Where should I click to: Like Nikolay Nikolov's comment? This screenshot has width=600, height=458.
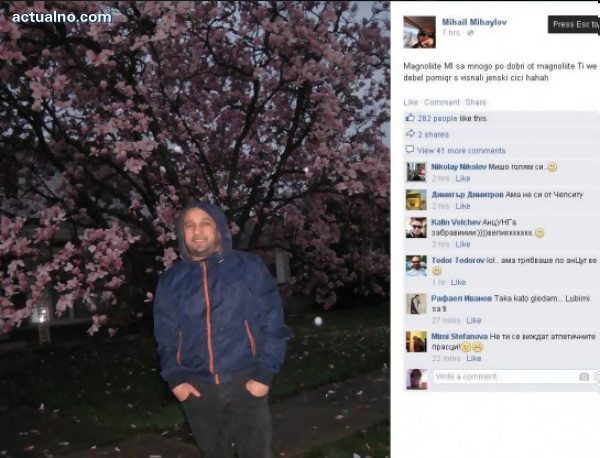pyautogui.click(x=463, y=178)
